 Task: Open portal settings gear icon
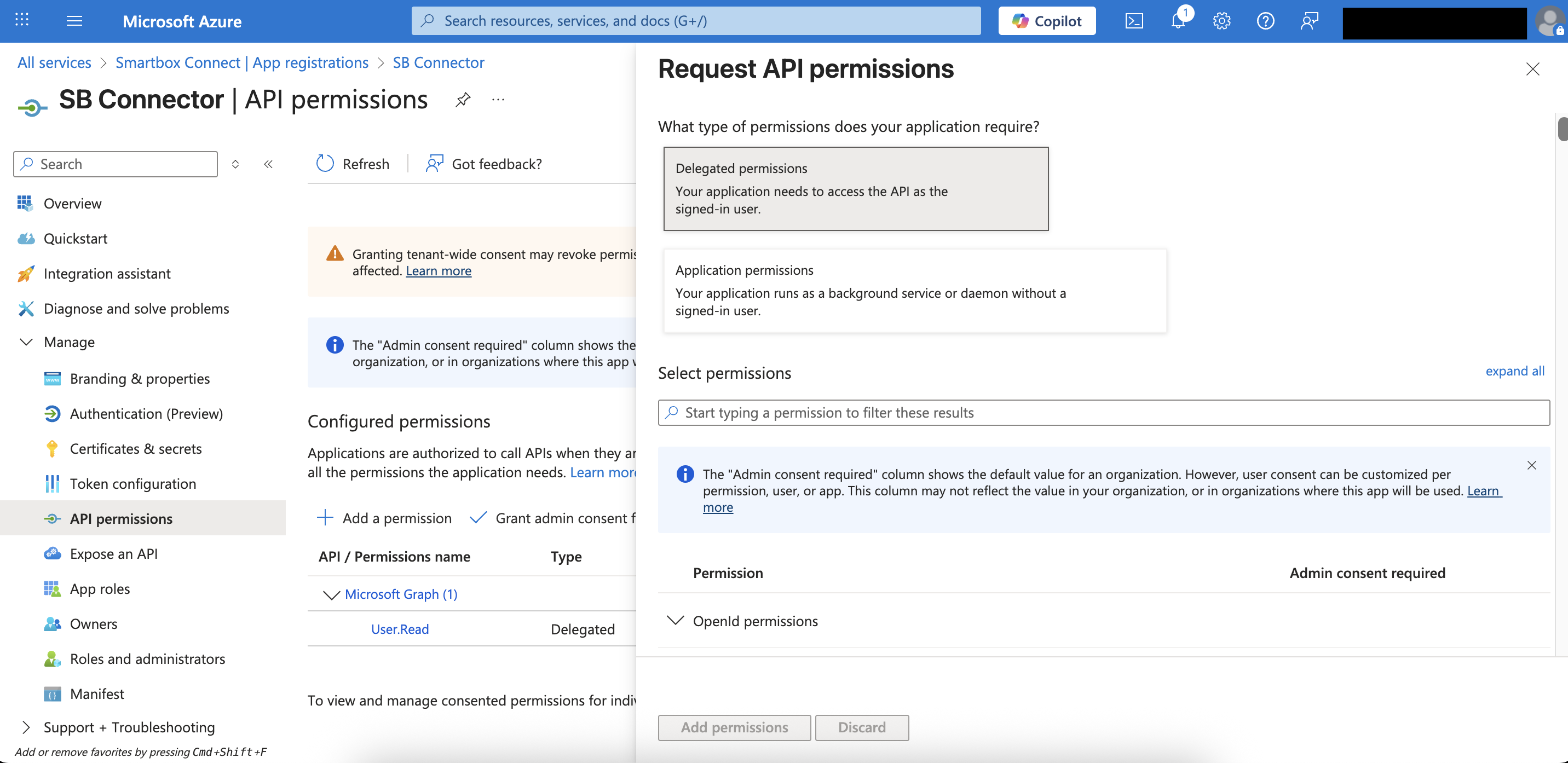tap(1221, 21)
